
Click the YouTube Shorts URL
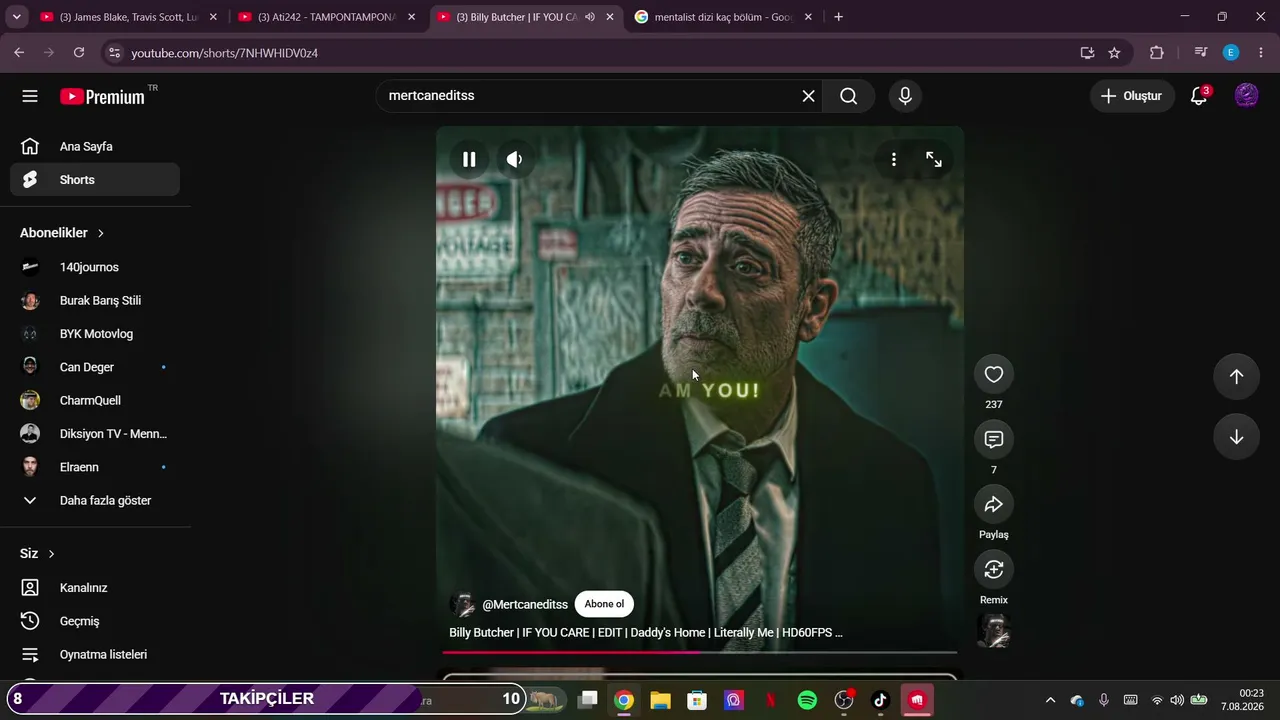click(x=225, y=53)
